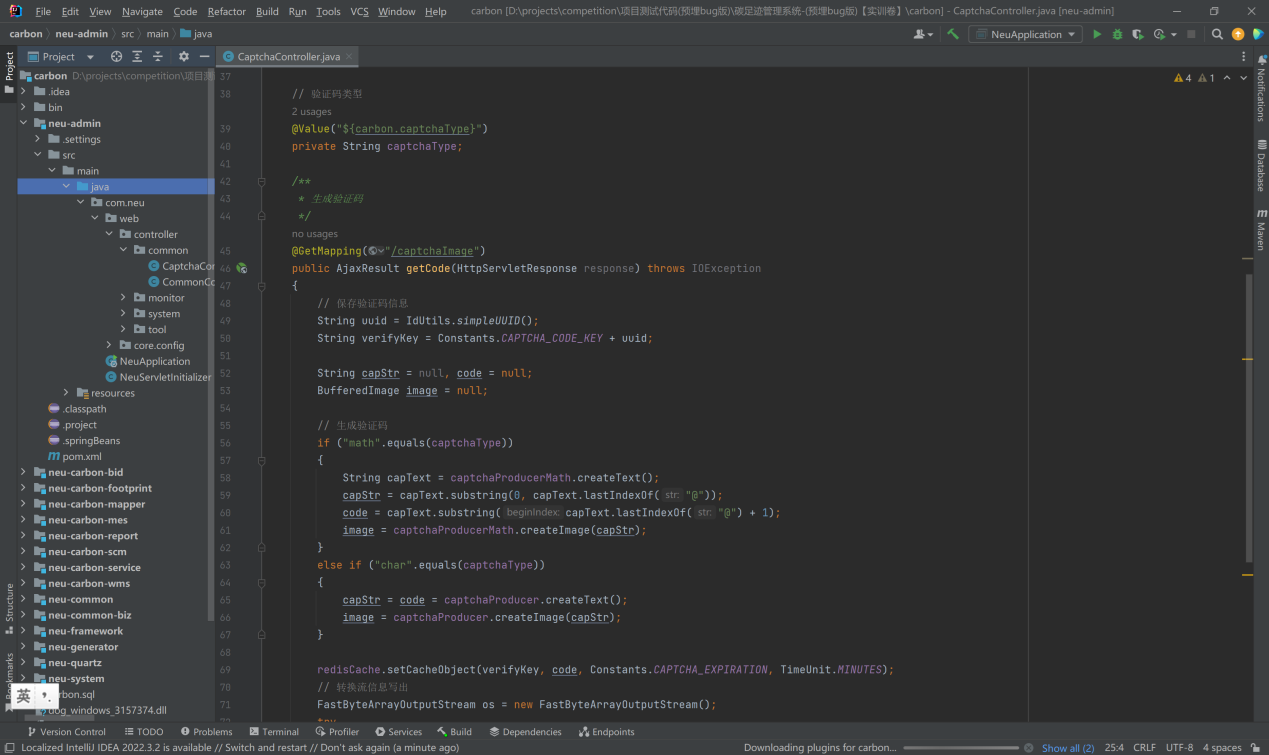Image resolution: width=1269 pixels, height=755 pixels.
Task: Open the NeuApplication run configuration dropdown
Action: (1026, 34)
